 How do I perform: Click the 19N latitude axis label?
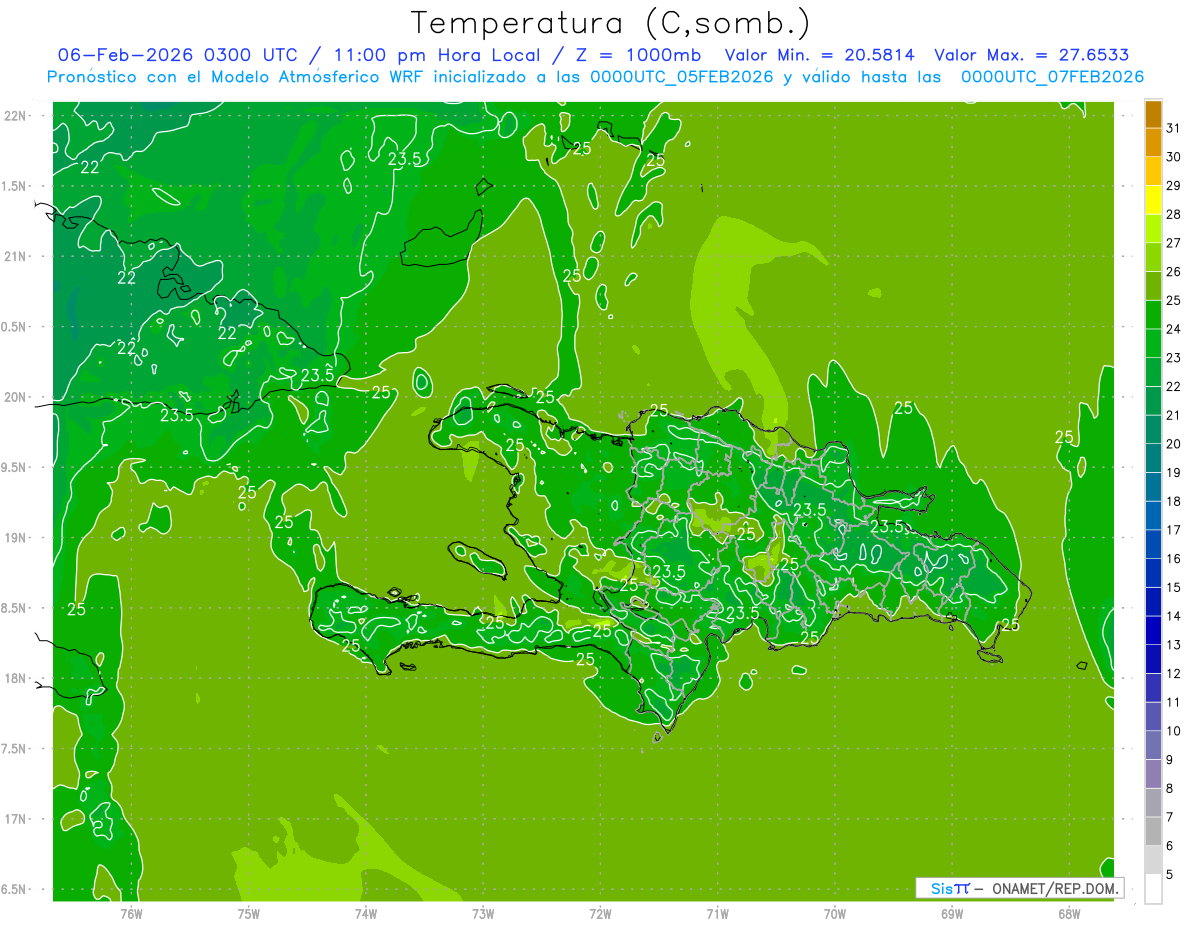[15, 538]
